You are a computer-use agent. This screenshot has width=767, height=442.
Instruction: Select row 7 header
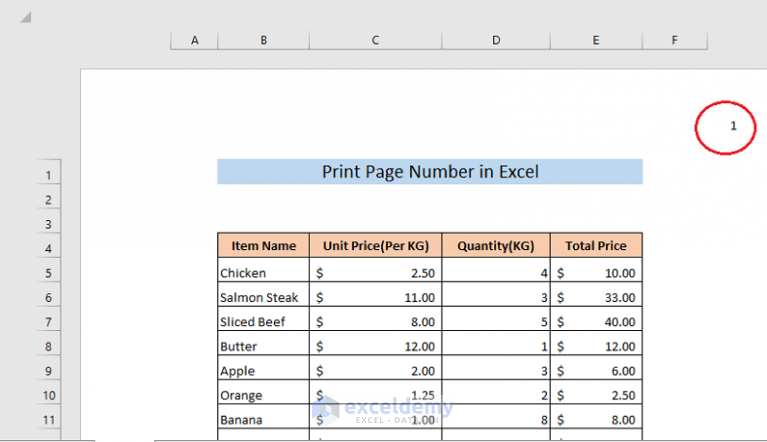point(48,319)
